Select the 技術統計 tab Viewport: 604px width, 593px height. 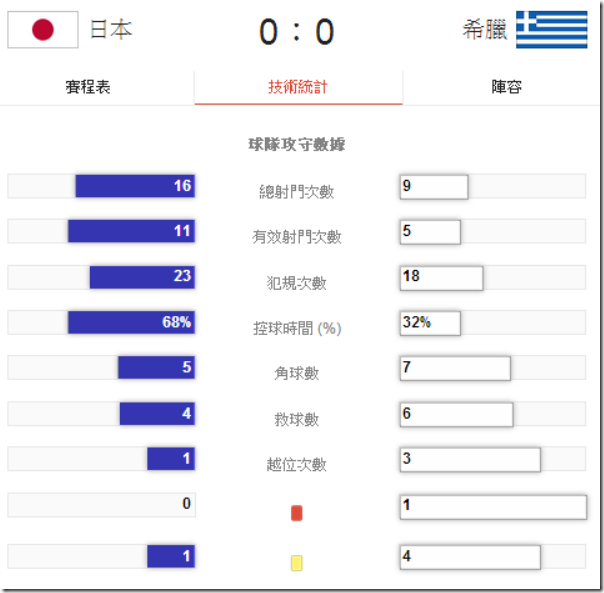tap(298, 87)
